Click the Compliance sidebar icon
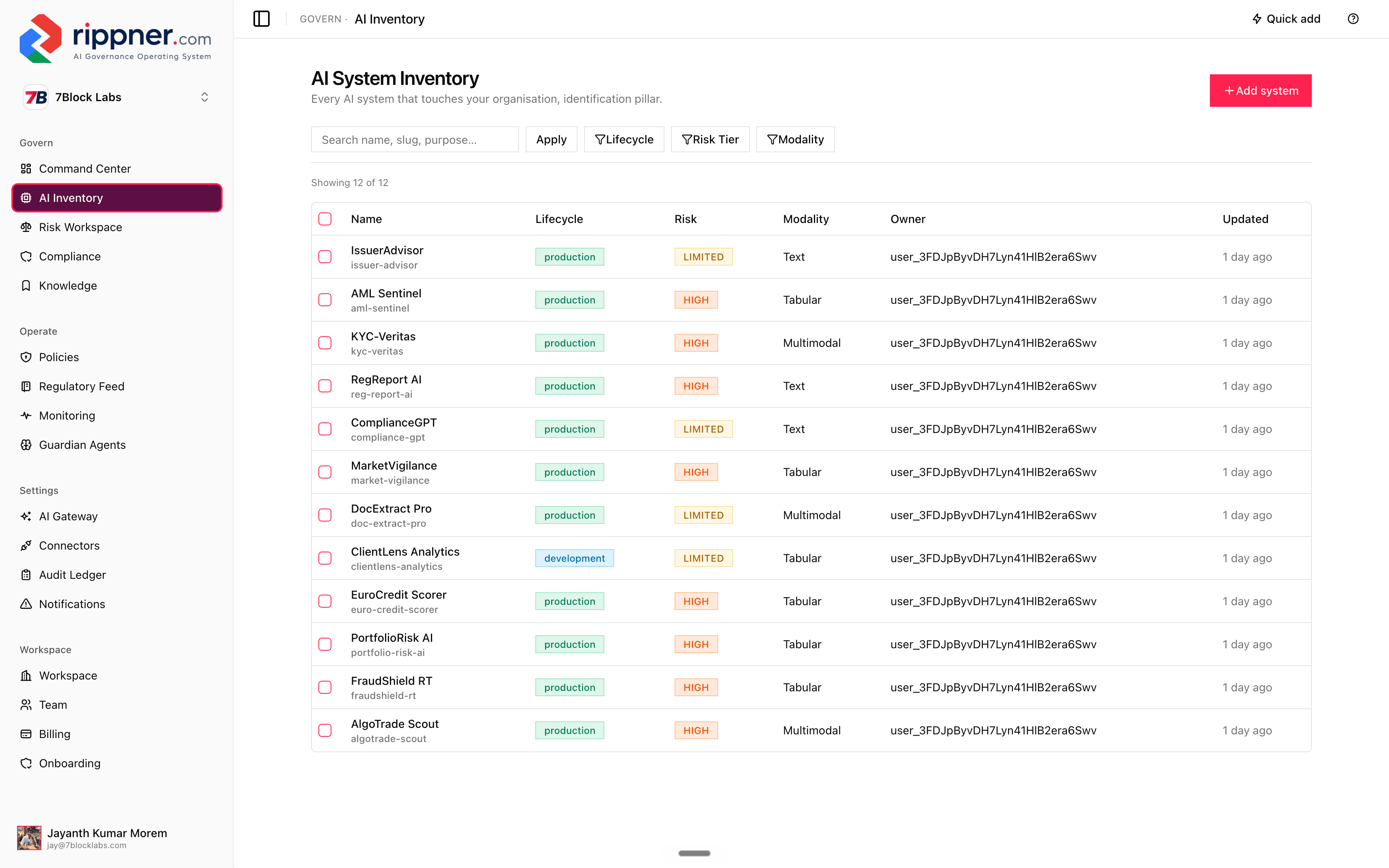Viewport: 1389px width, 868px height. 26,257
